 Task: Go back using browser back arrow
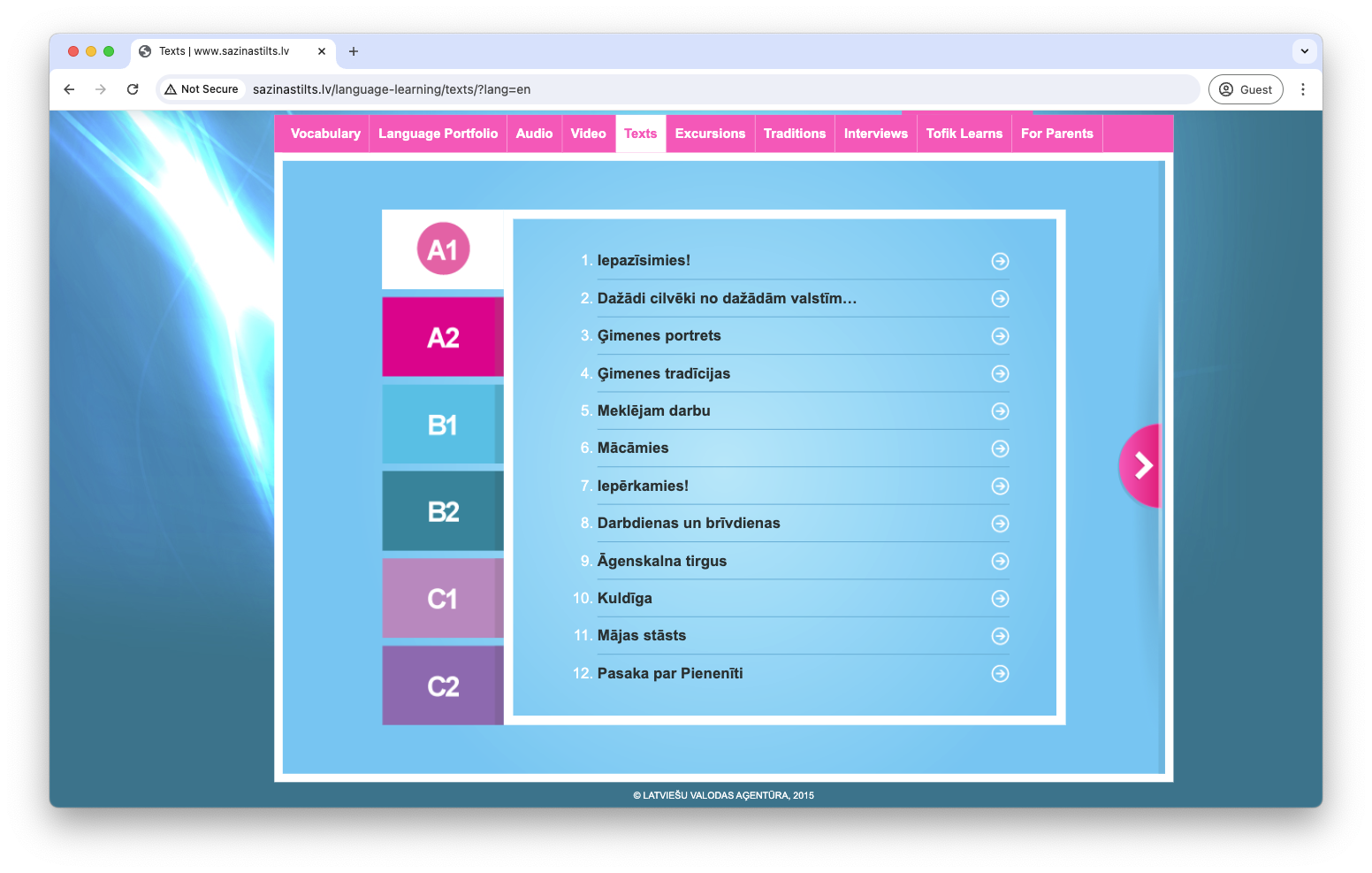pos(69,89)
